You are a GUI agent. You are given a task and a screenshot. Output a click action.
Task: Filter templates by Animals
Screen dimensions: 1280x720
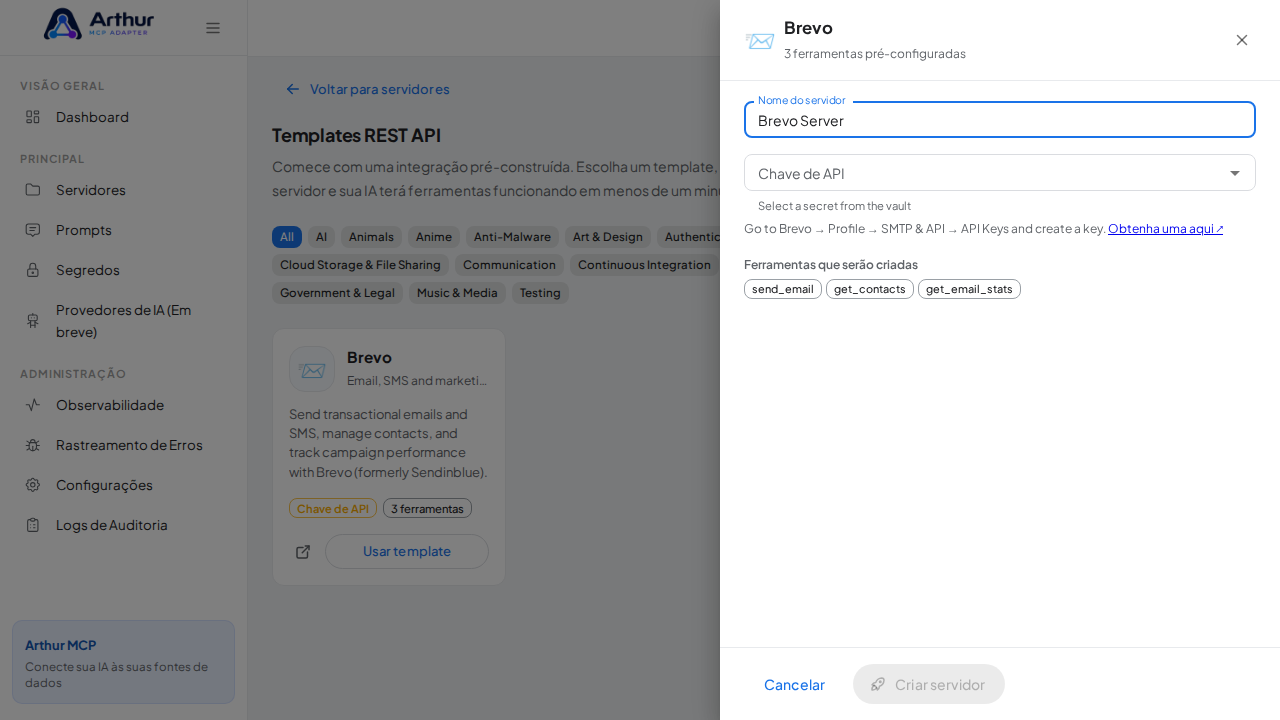371,237
